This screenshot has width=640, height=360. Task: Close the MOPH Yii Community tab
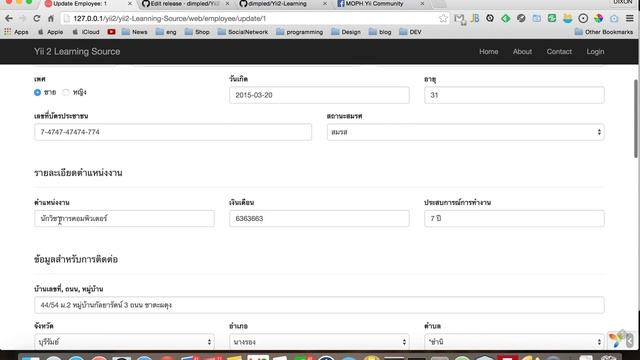422,4
